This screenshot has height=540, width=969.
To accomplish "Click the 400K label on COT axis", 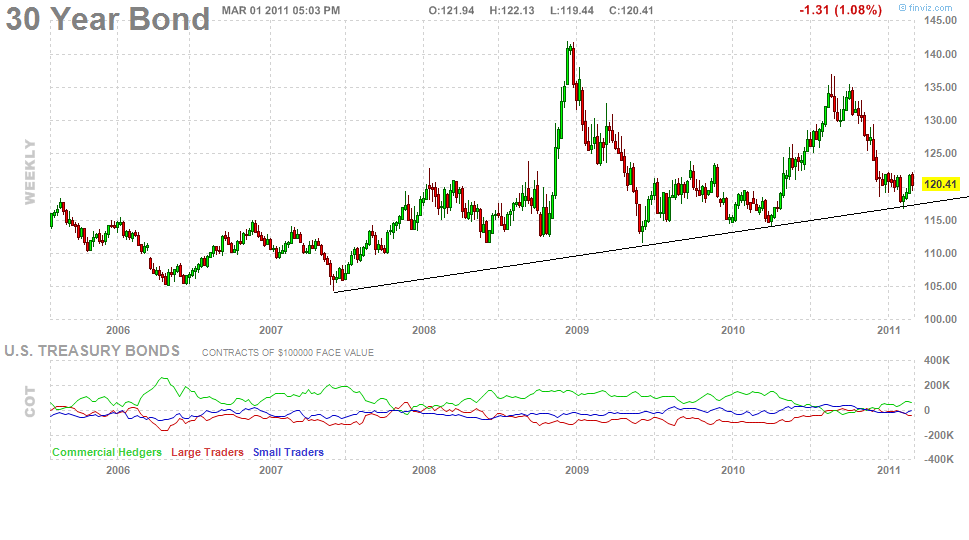I will [x=936, y=360].
